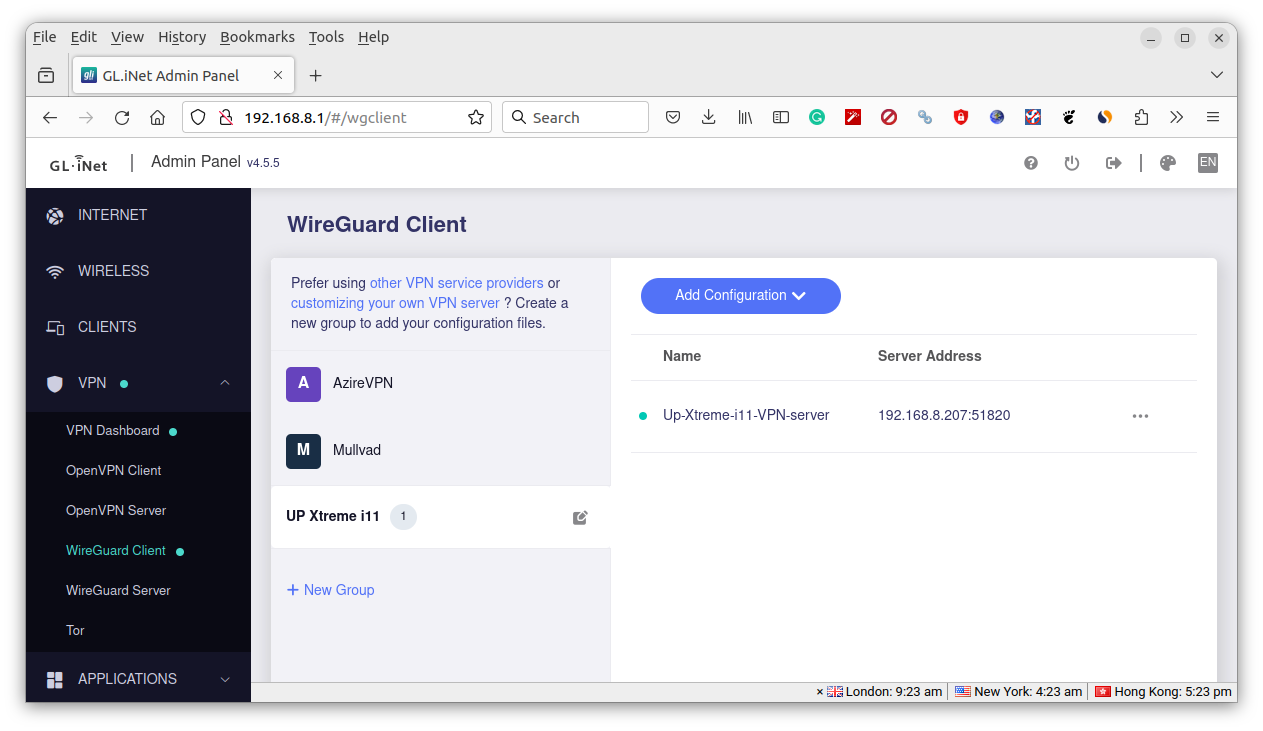Open the theme palette icon
1263x731 pixels.
(1168, 163)
